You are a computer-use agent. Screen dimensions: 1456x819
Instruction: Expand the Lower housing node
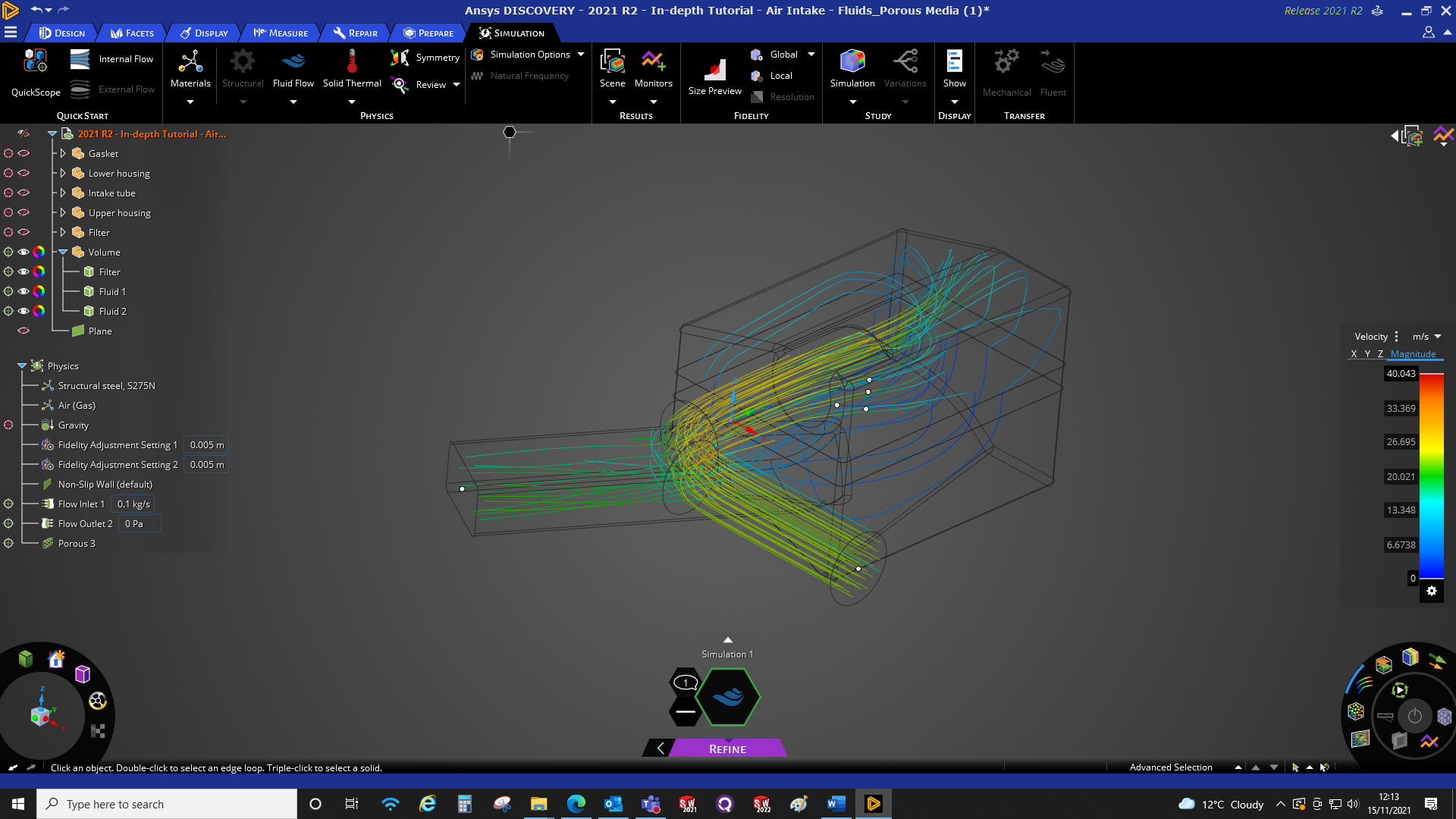63,173
